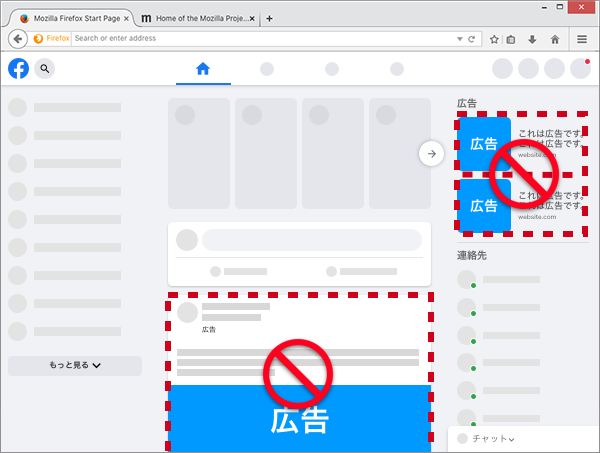Image resolution: width=600 pixels, height=453 pixels.
Task: Open the downloads arrow icon
Action: 532,39
